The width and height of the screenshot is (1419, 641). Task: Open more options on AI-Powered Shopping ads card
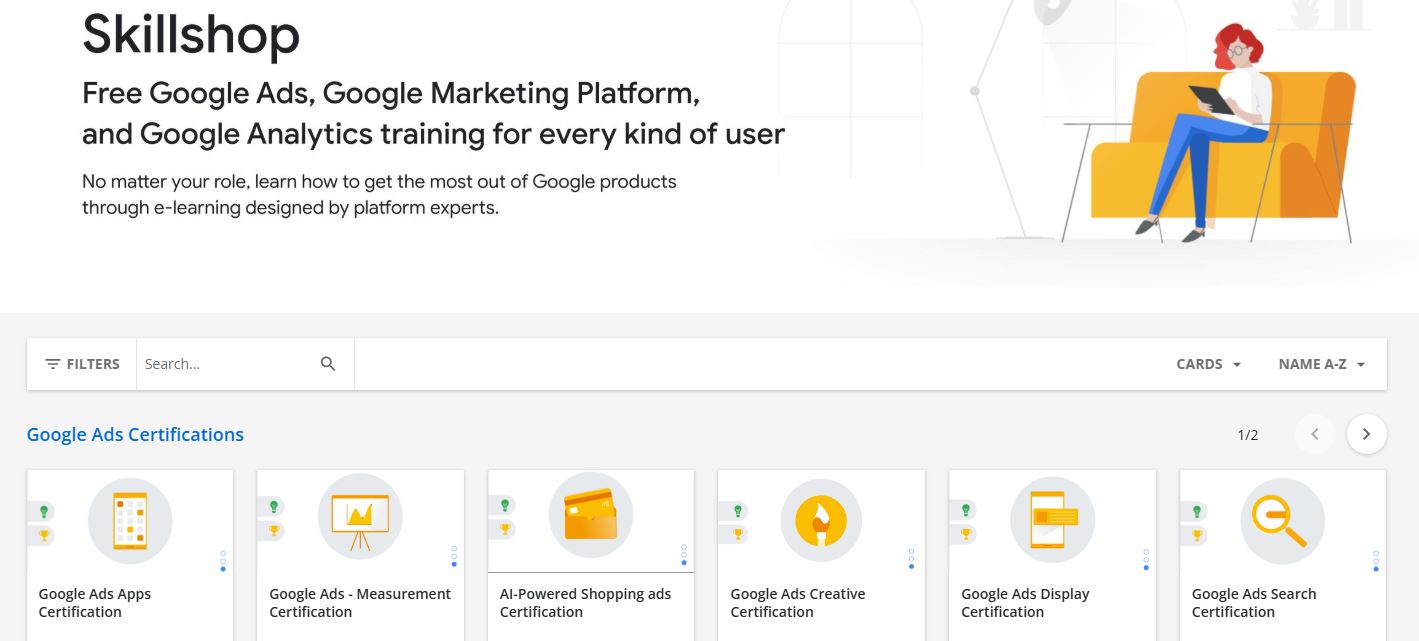click(x=684, y=555)
